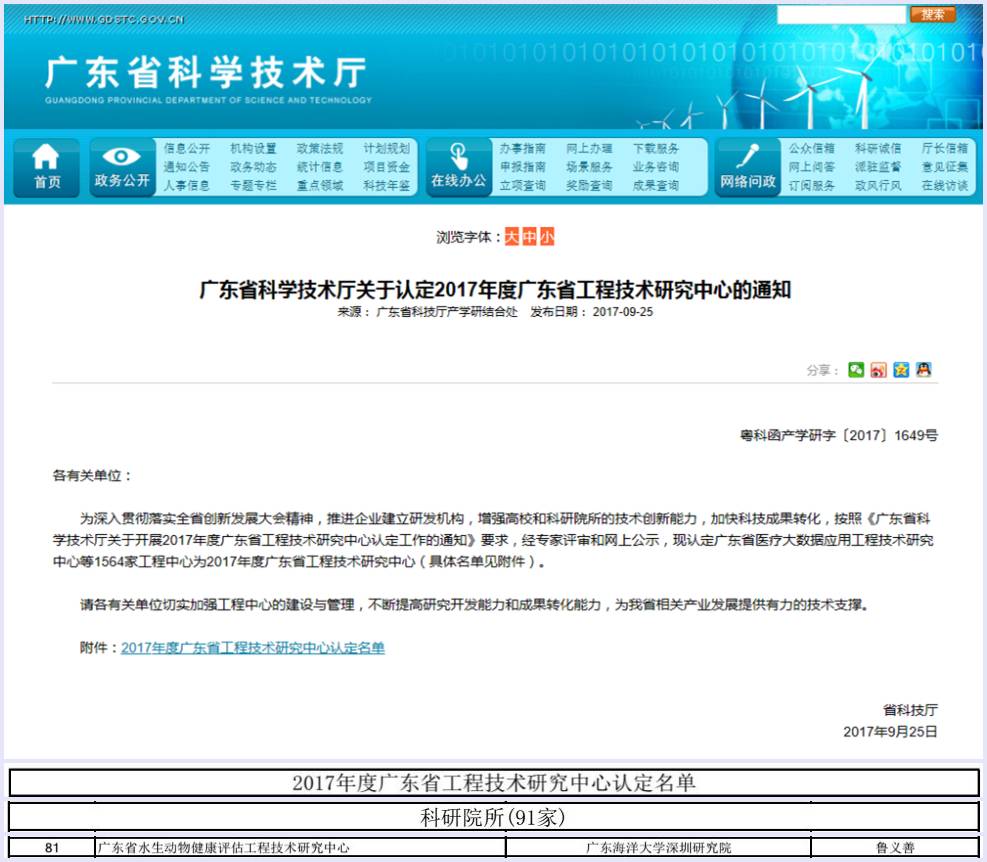Click table cell 广东海洋大学深圳研究院
Screen dimensions: 987x862
(658, 848)
